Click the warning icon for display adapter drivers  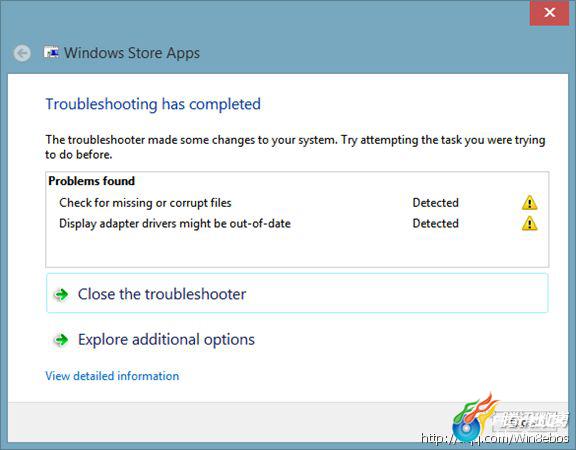click(529, 223)
